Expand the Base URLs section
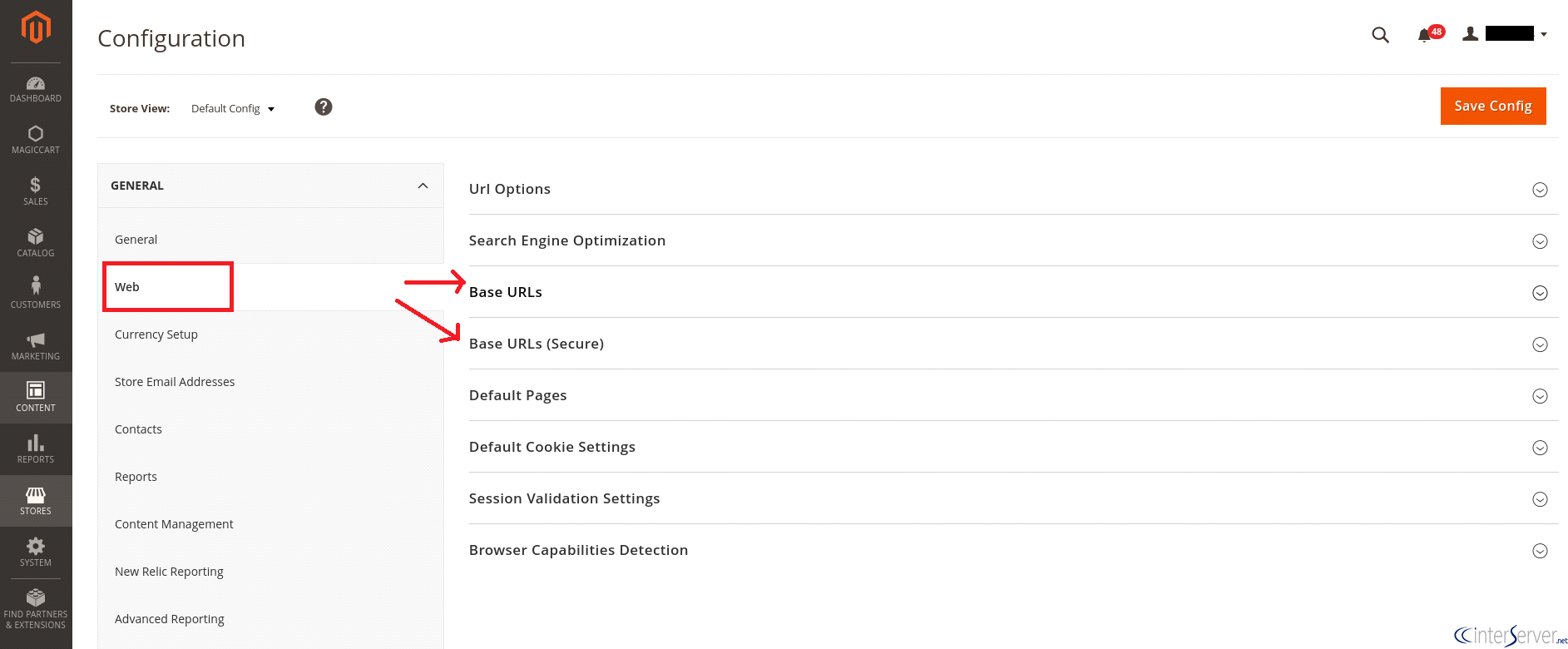Screen dimensions: 1568x649 pos(1013,292)
